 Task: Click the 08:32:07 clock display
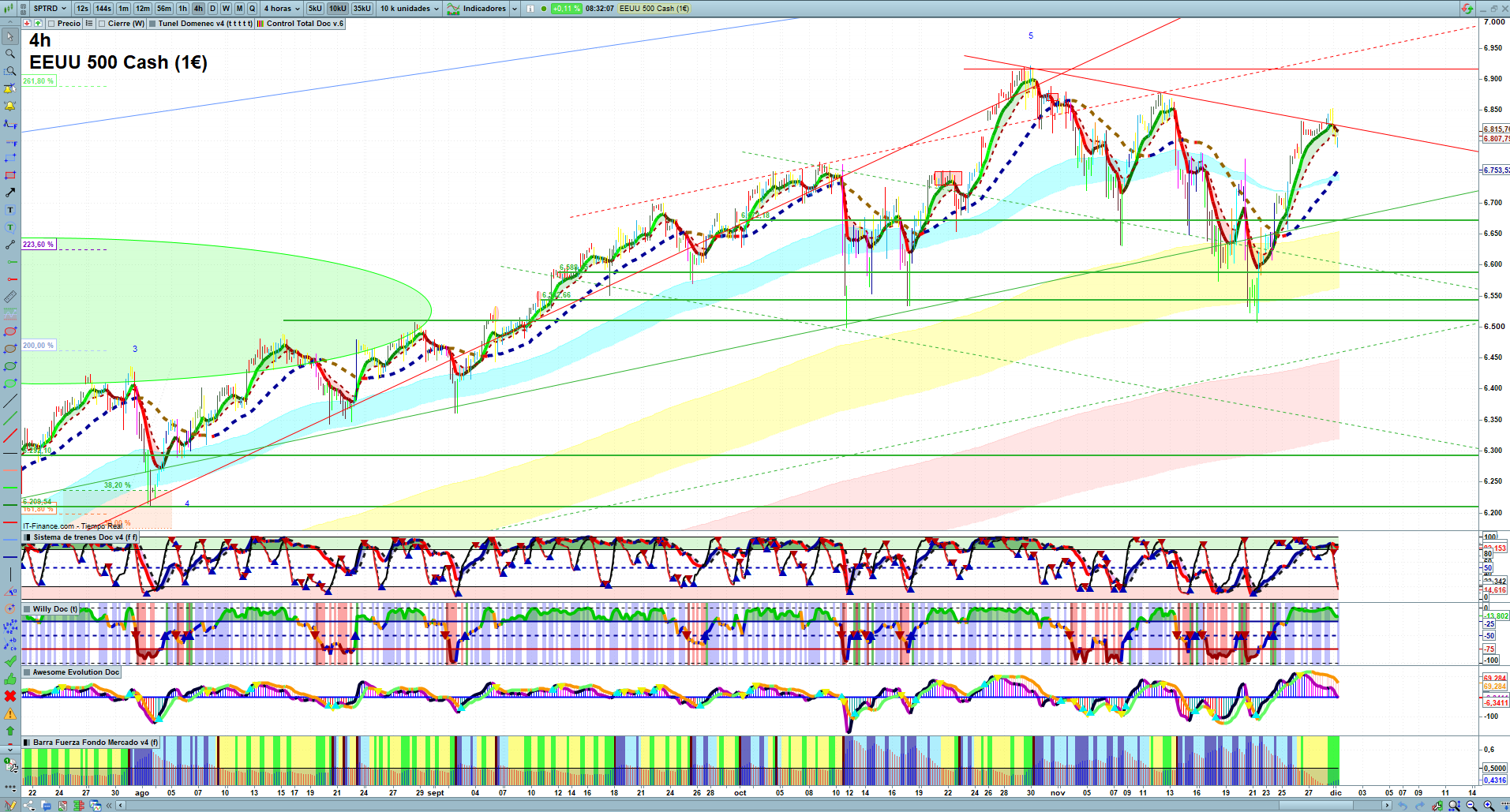point(600,9)
